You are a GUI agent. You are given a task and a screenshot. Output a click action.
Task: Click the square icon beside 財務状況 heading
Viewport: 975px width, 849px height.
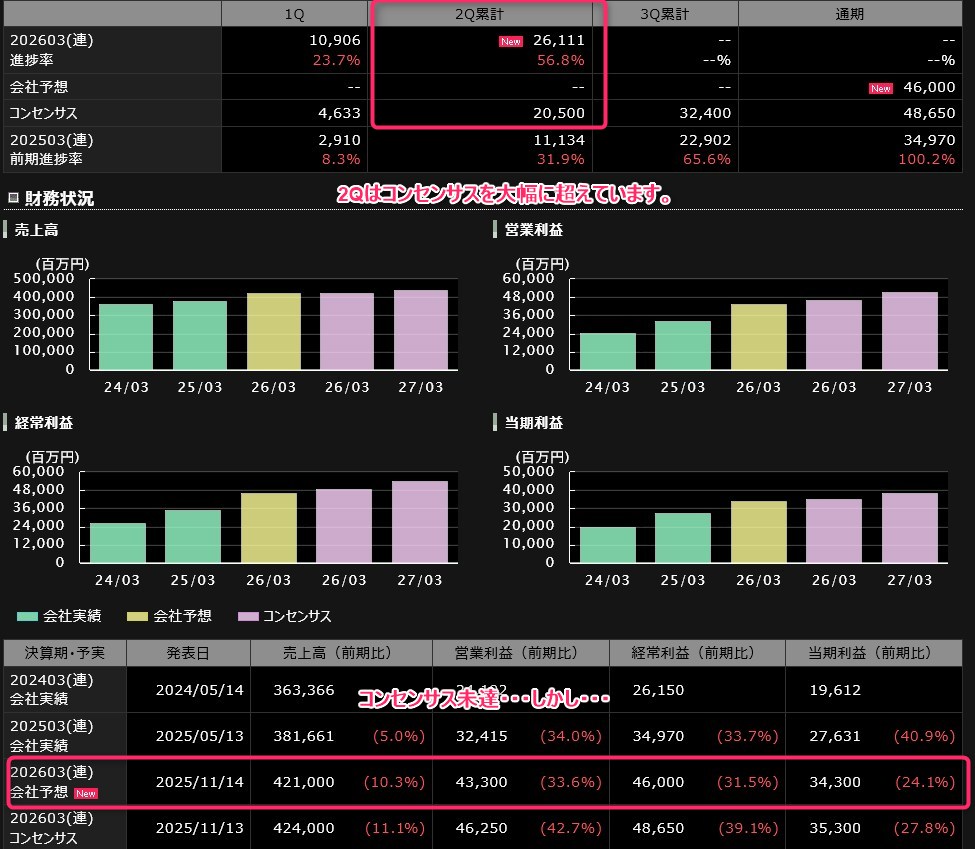coord(13,198)
